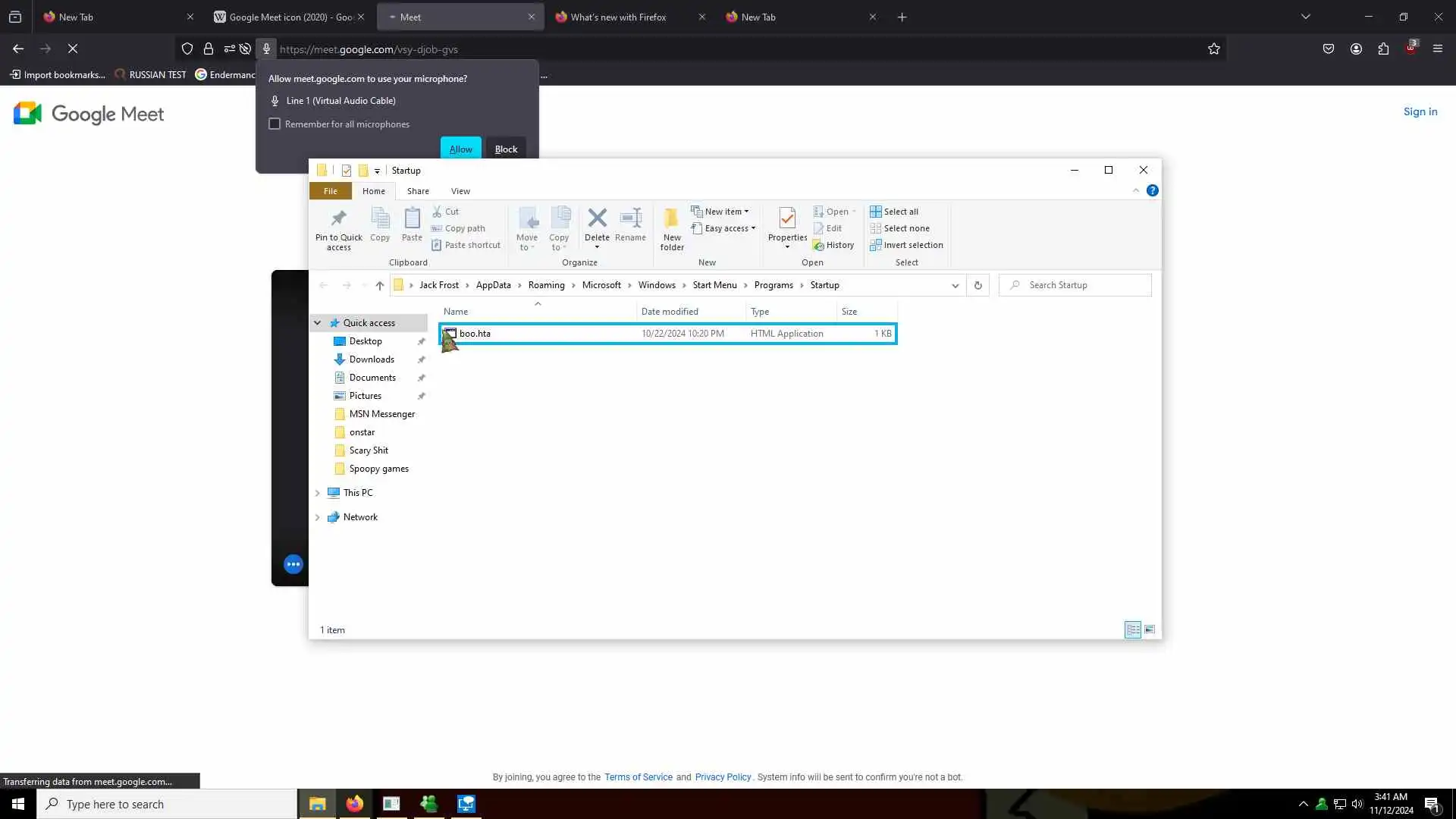The width and height of the screenshot is (1456, 819).
Task: Bookmark page with the star icon
Action: pyautogui.click(x=1213, y=49)
